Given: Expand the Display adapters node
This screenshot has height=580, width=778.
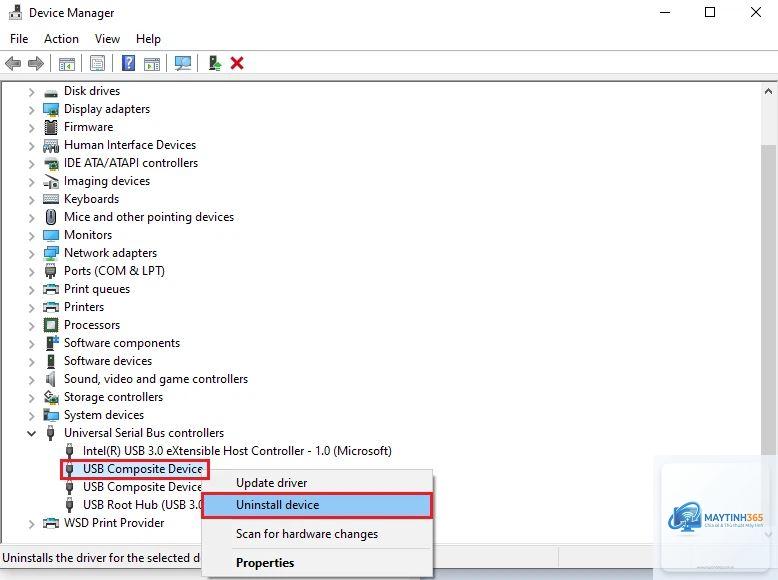Looking at the screenshot, I should coord(31,110).
